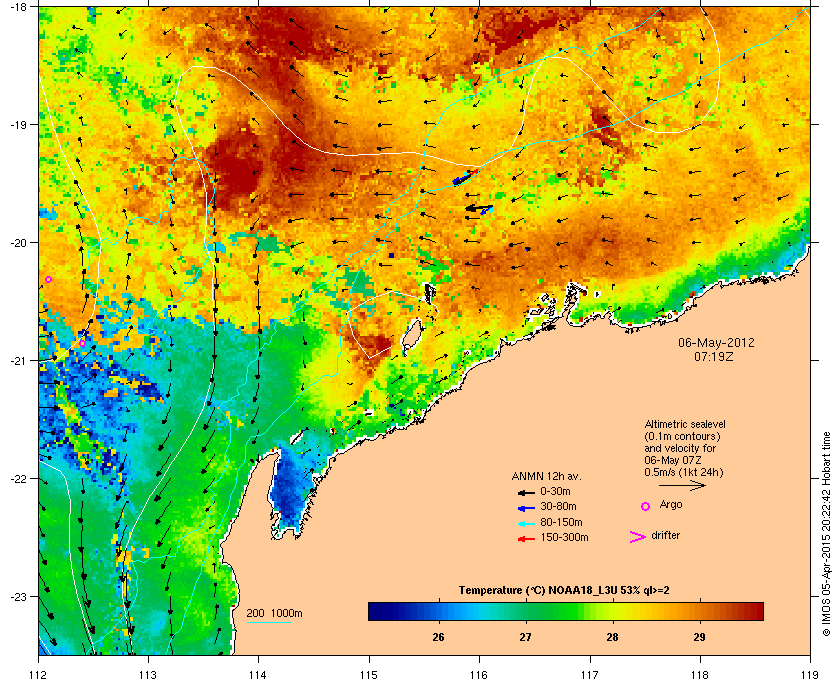The width and height of the screenshot is (840, 680).
Task: Click the '30-80m' legend text
Action: pyautogui.click(x=558, y=506)
